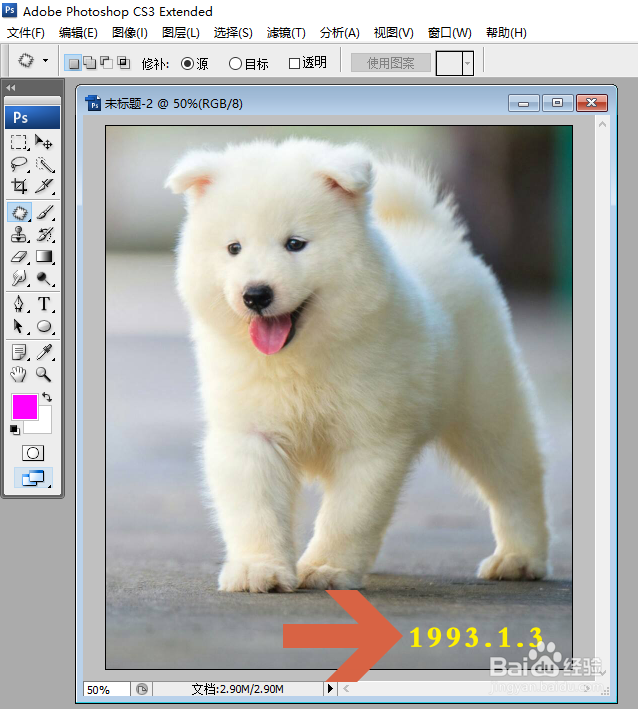Select the Clone Stamp tool
This screenshot has width=638, height=709.
[19, 234]
